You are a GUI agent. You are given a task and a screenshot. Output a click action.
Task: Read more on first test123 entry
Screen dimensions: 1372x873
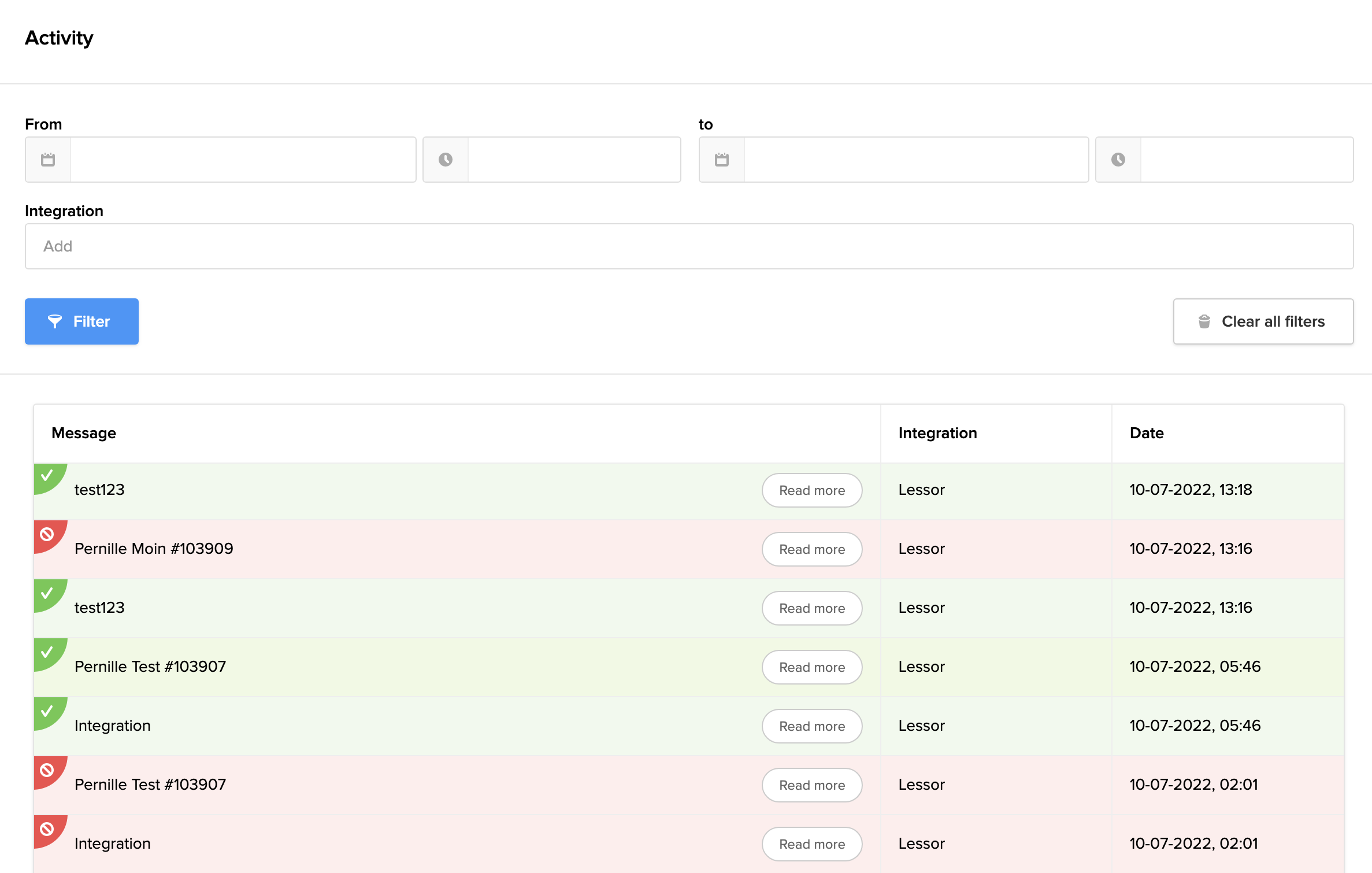click(811, 490)
